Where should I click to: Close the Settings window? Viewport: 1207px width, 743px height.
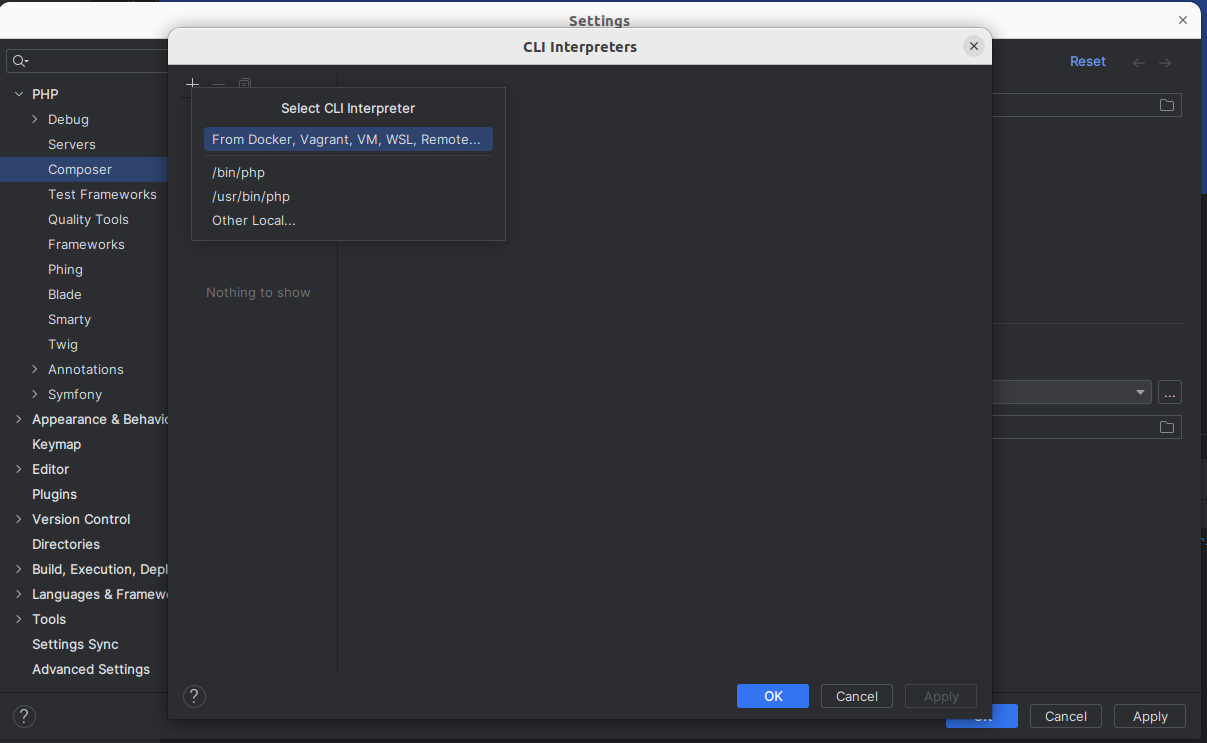click(x=1183, y=20)
